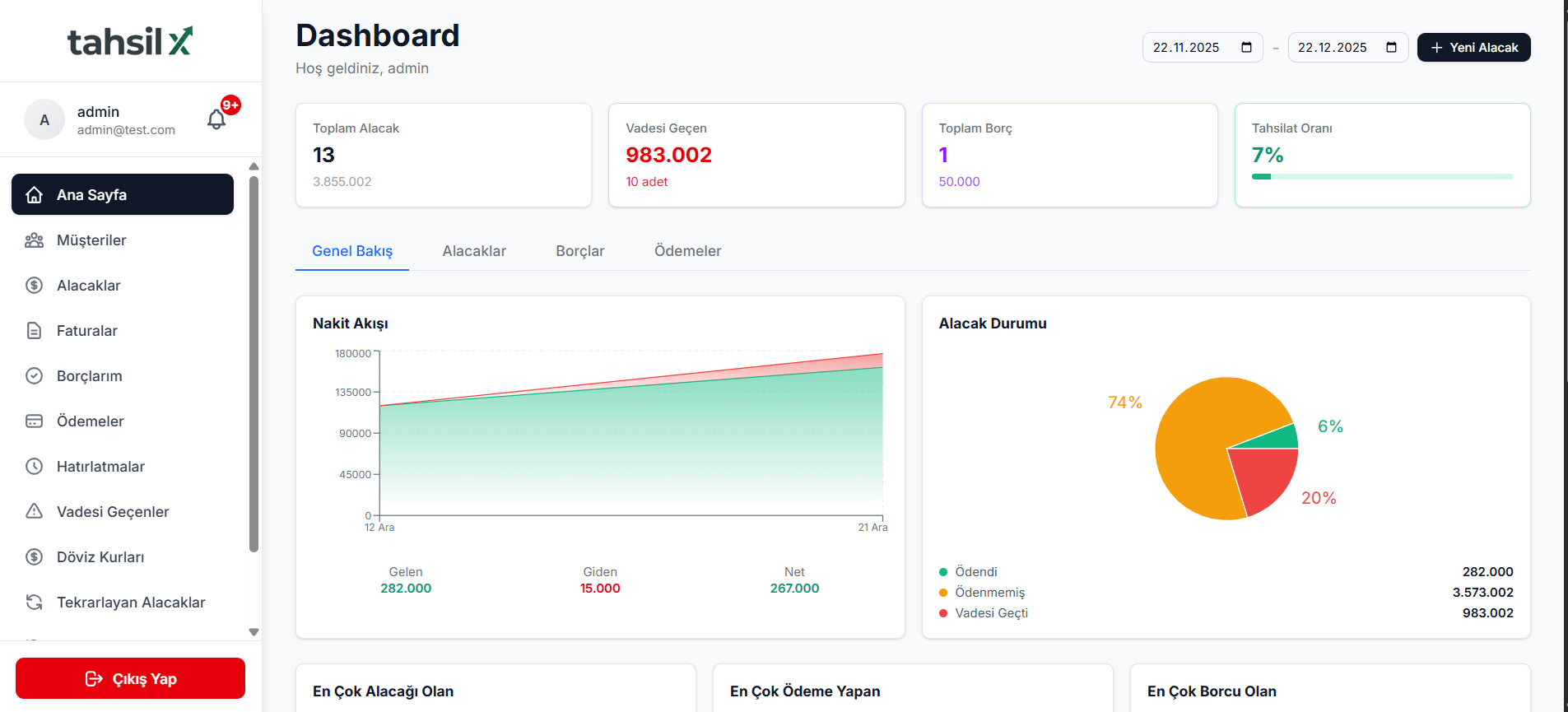Open start date calendar picker icon

1246,48
